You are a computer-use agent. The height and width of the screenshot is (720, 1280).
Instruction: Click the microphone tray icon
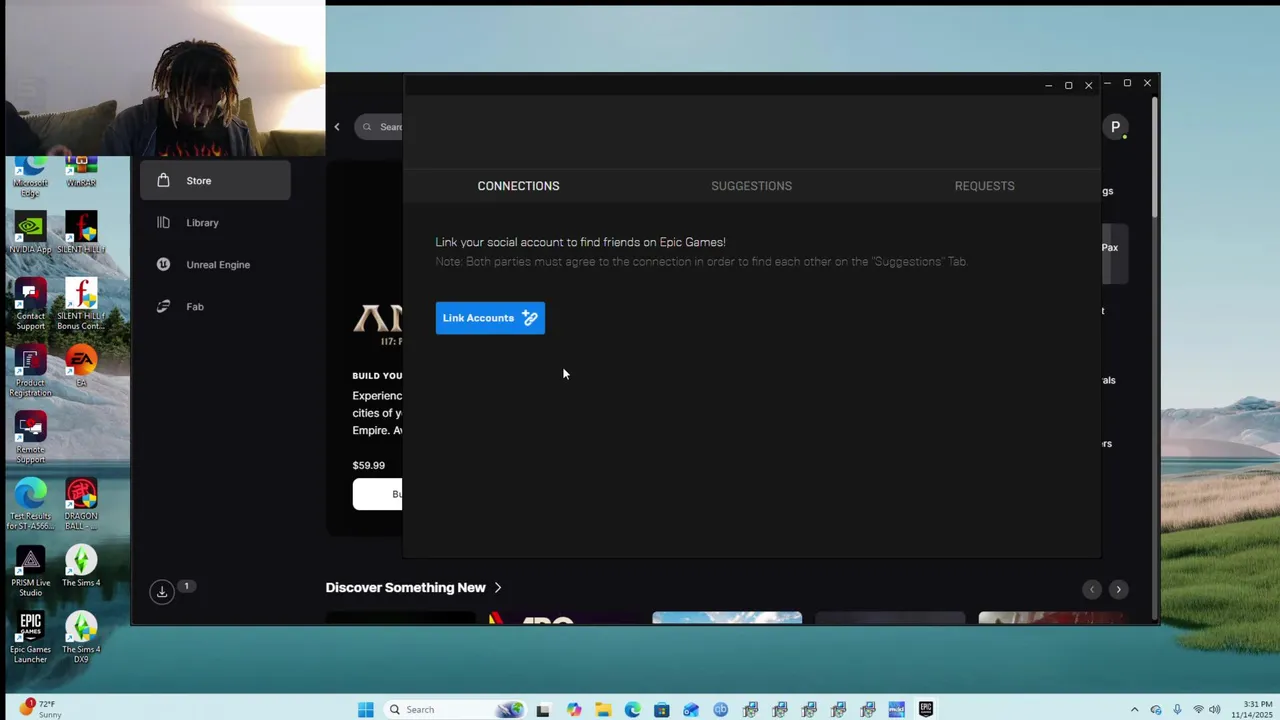coord(1177,710)
